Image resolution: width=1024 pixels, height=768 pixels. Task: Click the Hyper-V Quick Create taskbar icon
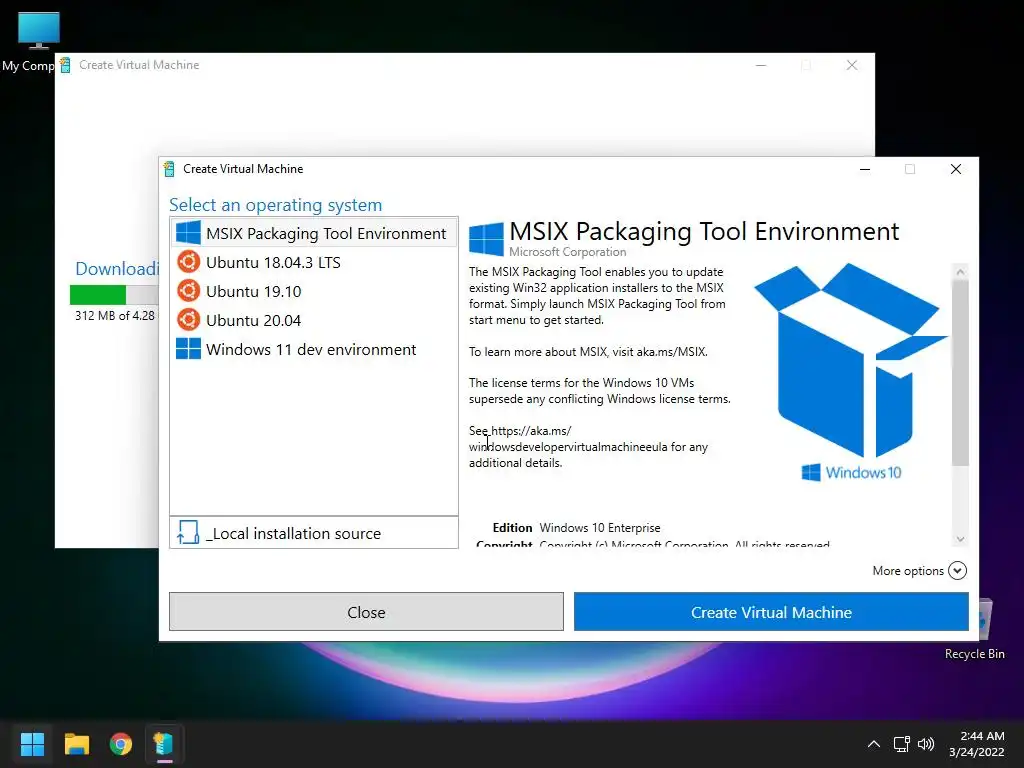click(164, 744)
